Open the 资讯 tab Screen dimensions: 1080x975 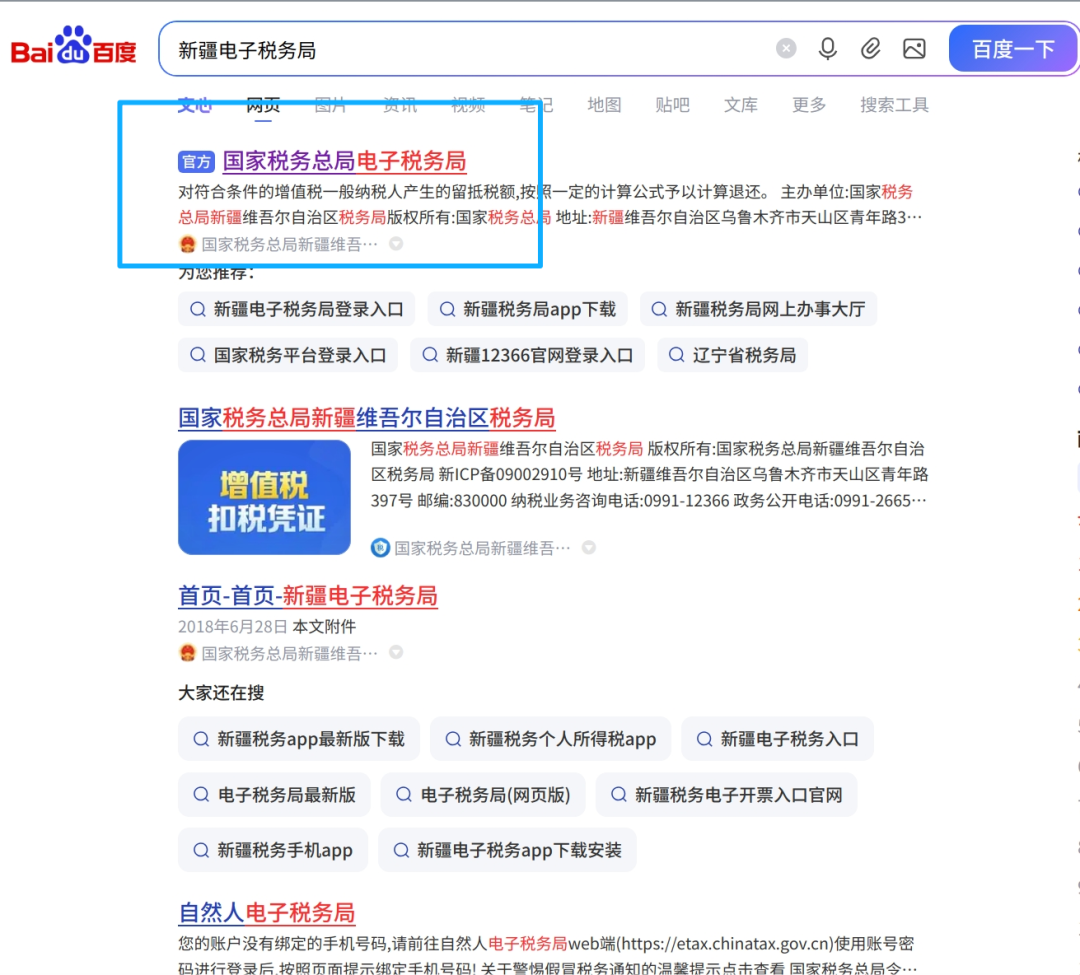point(399,105)
